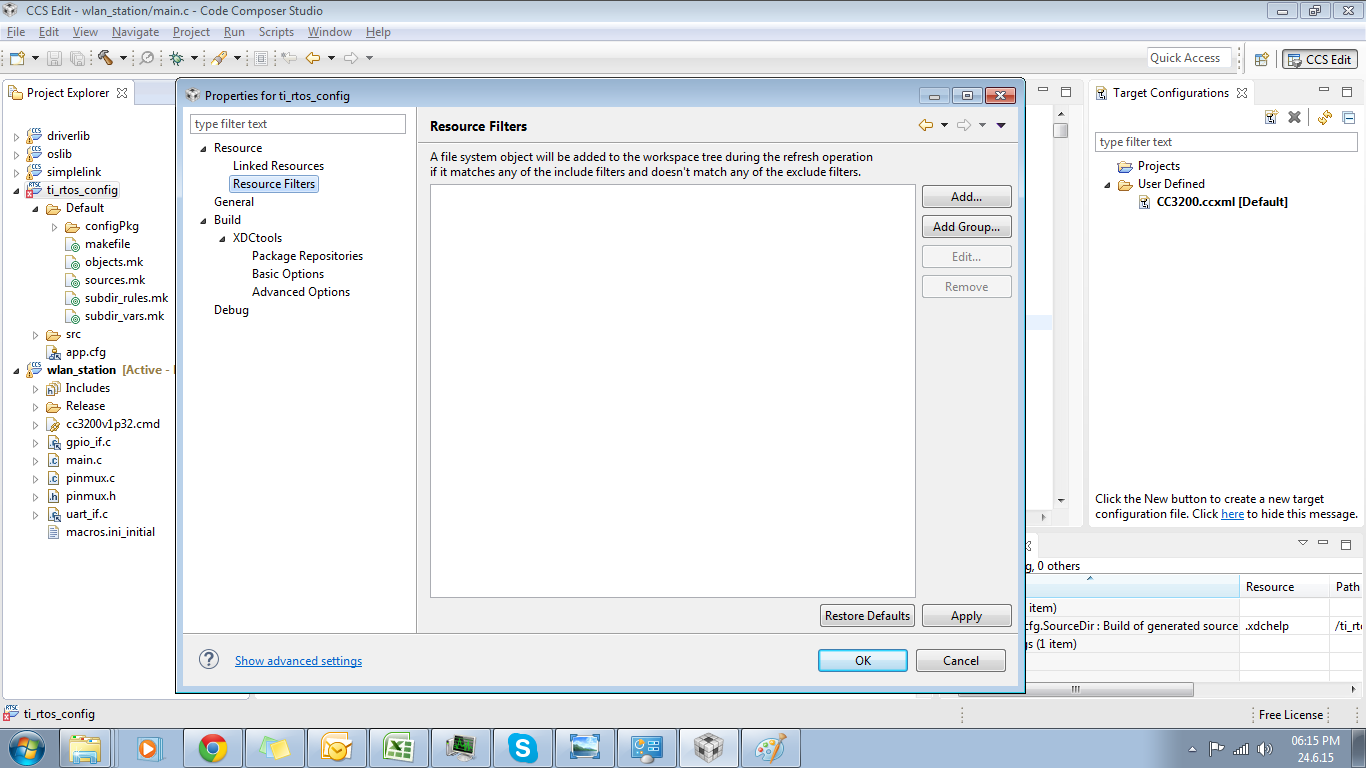Click the 'here' link to hide message

pyautogui.click(x=1232, y=514)
